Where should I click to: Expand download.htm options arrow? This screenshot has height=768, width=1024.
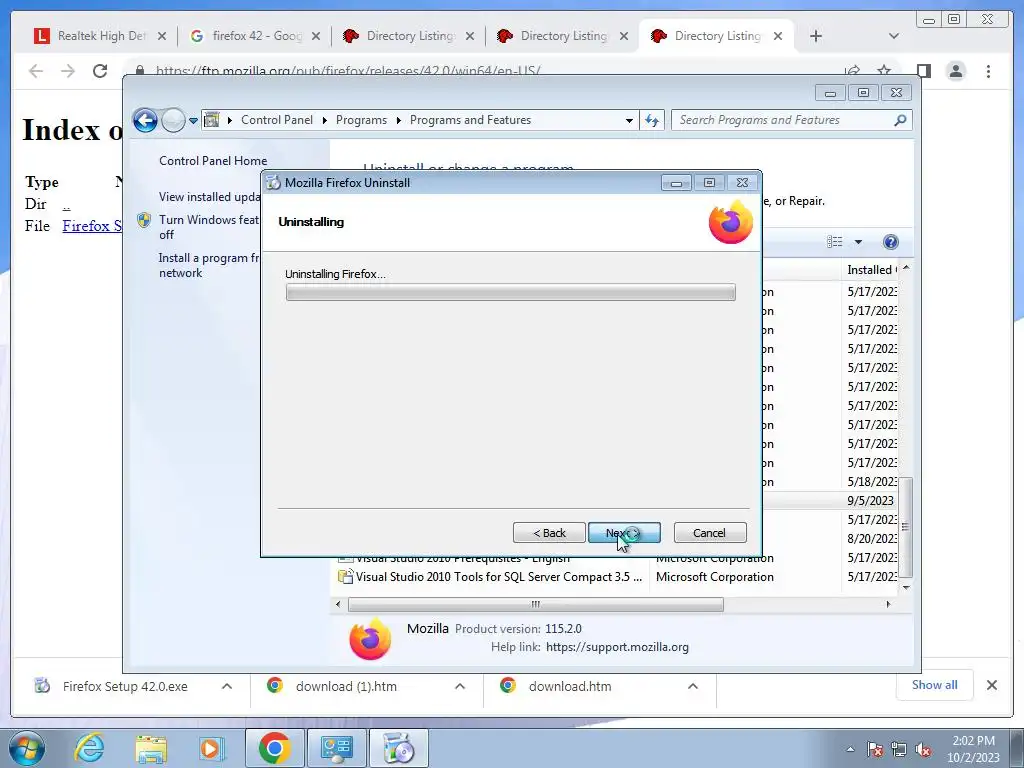(x=693, y=686)
